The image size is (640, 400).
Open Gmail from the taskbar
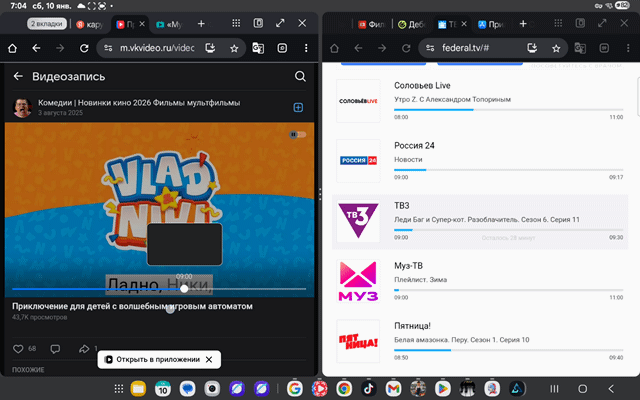click(393, 388)
